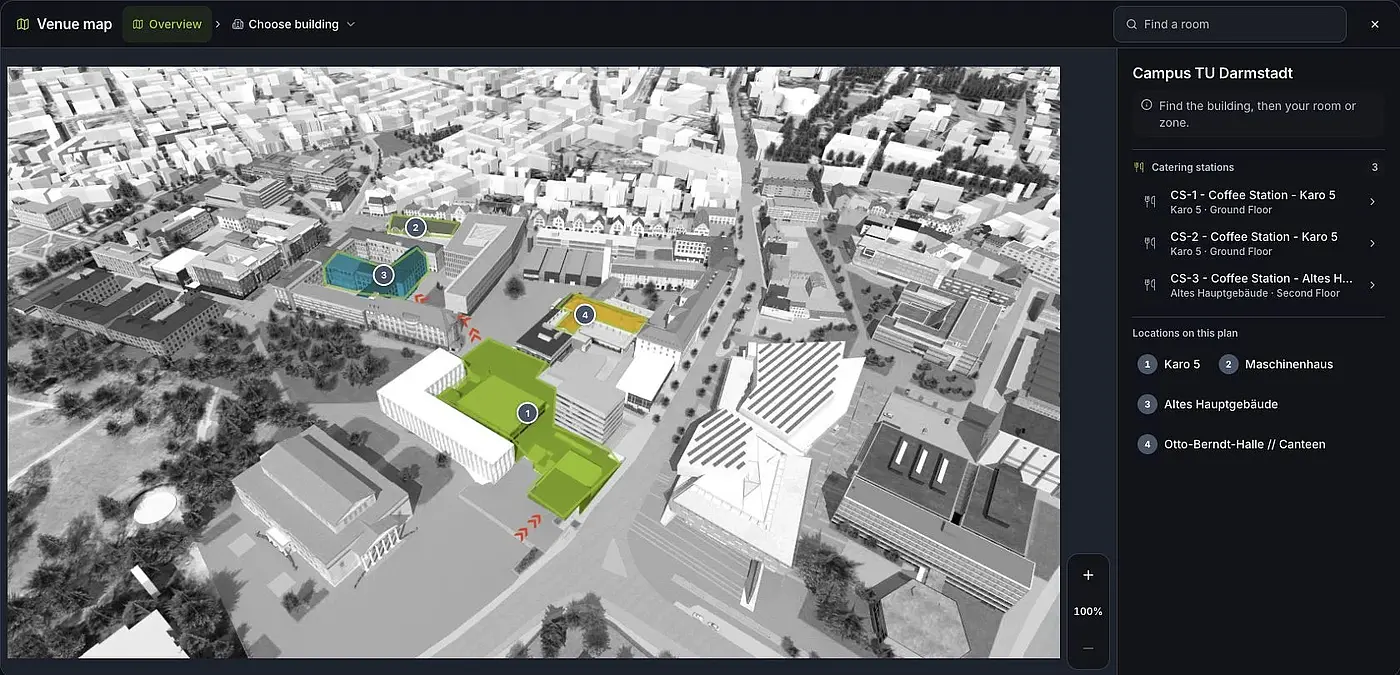This screenshot has width=1400, height=675.
Task: Click number badge 1 beside Karo 5
Action: pos(1147,364)
